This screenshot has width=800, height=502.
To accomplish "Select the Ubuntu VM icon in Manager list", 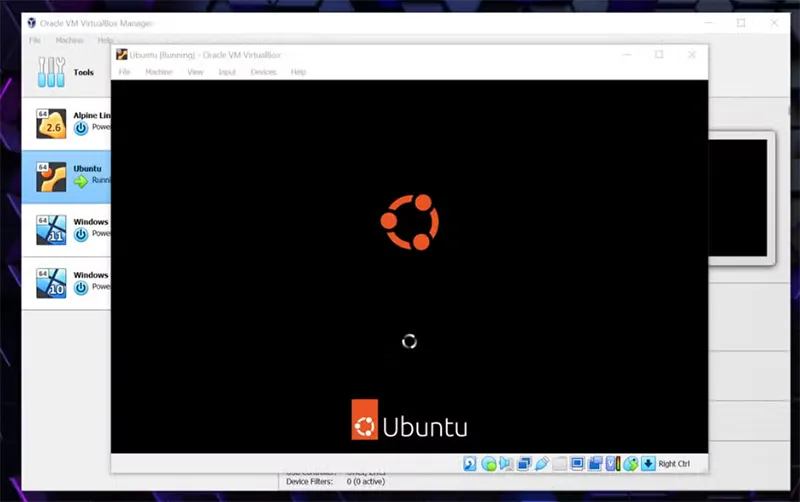I will pos(51,177).
